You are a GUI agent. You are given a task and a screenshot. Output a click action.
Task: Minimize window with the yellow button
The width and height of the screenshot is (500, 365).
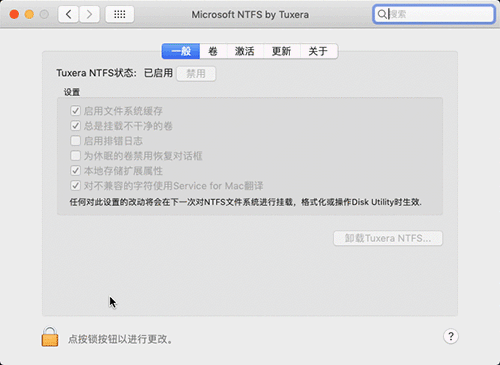coord(29,14)
